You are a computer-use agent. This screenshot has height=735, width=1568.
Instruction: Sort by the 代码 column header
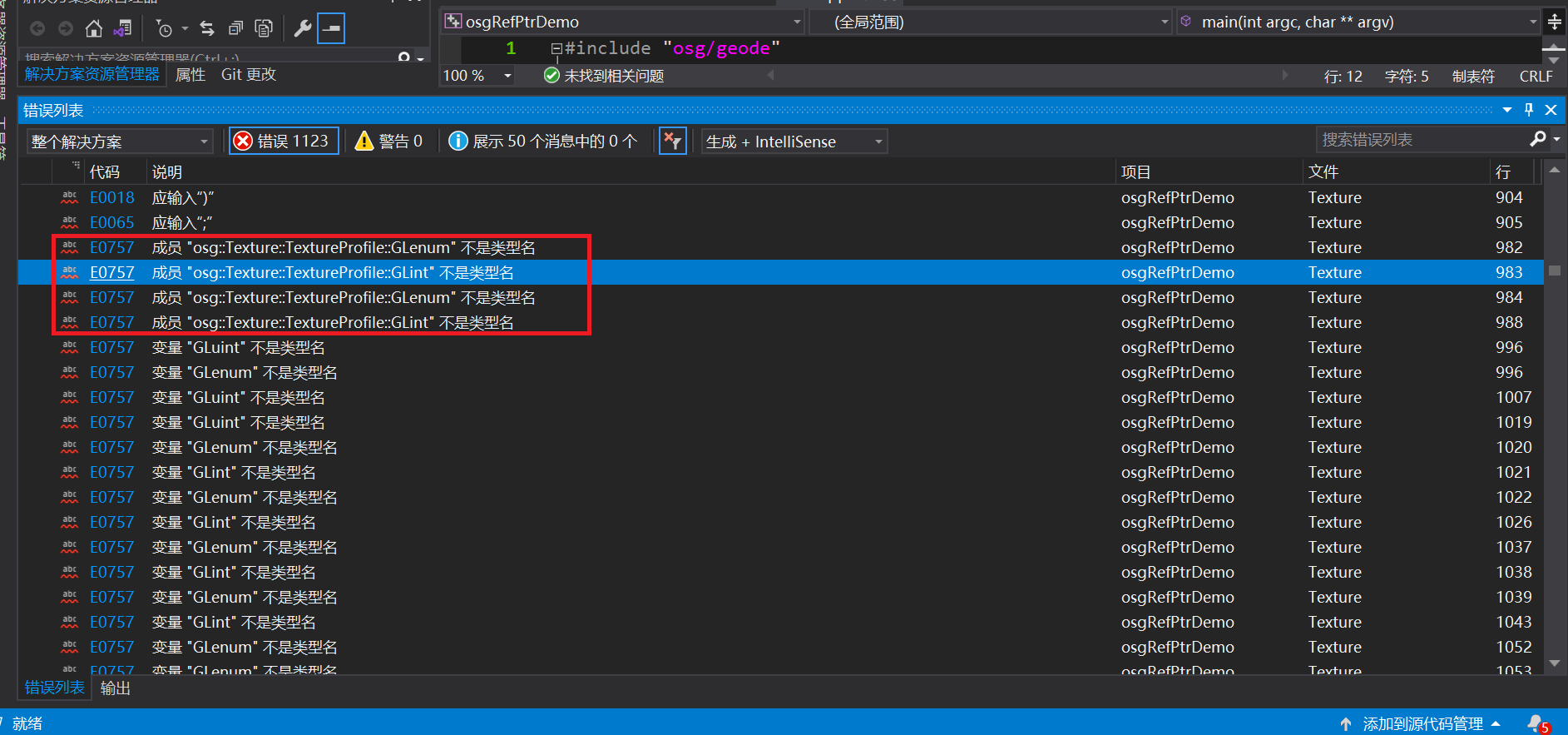coord(105,172)
